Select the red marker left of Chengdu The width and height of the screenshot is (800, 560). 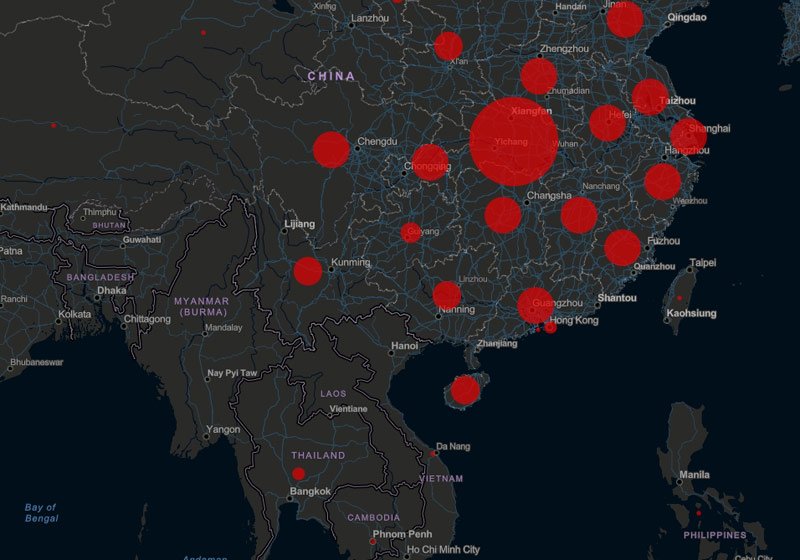point(331,150)
